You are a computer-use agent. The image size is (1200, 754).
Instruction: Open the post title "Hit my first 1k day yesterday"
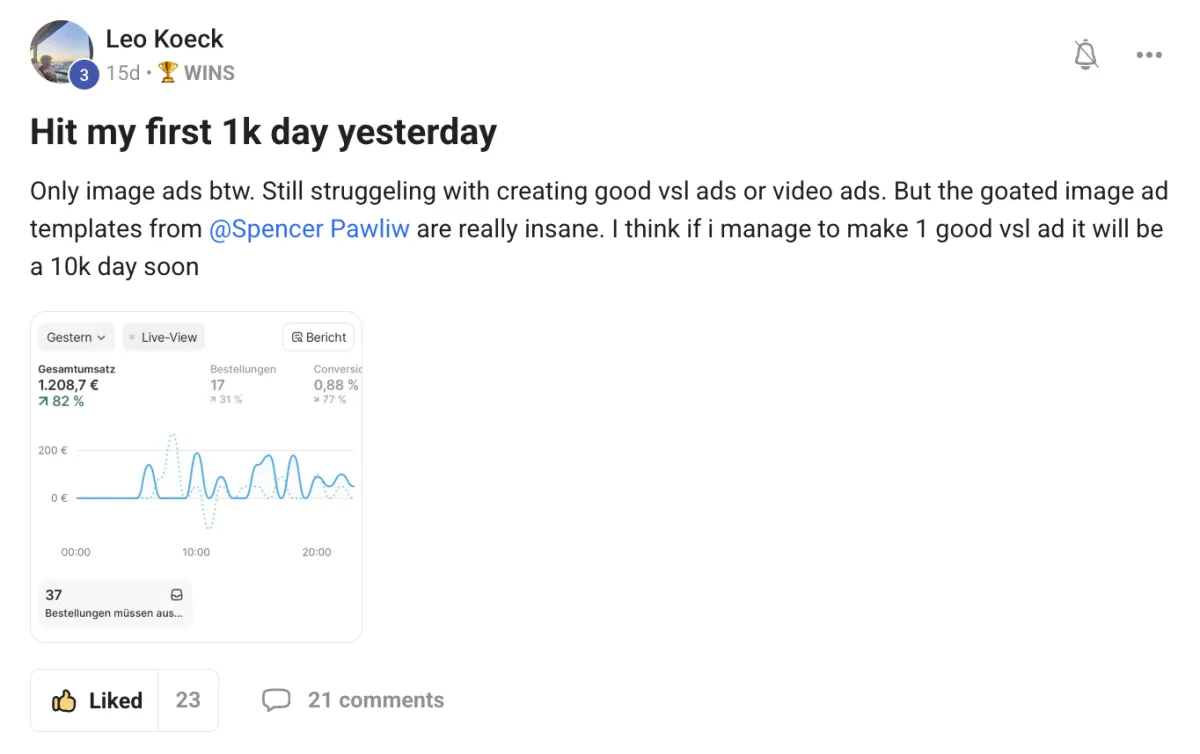[263, 132]
